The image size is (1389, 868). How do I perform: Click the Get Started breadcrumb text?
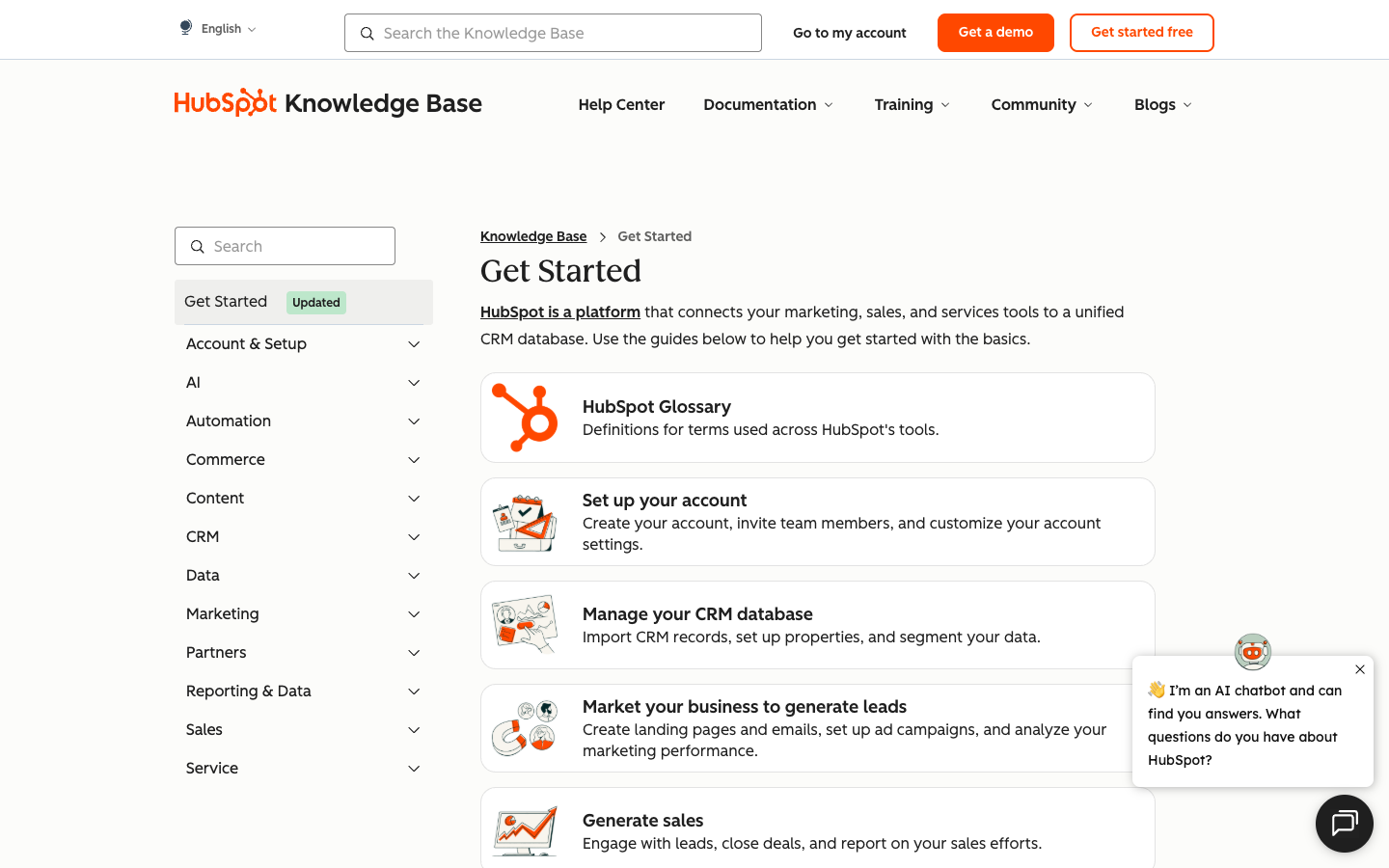[x=655, y=236]
